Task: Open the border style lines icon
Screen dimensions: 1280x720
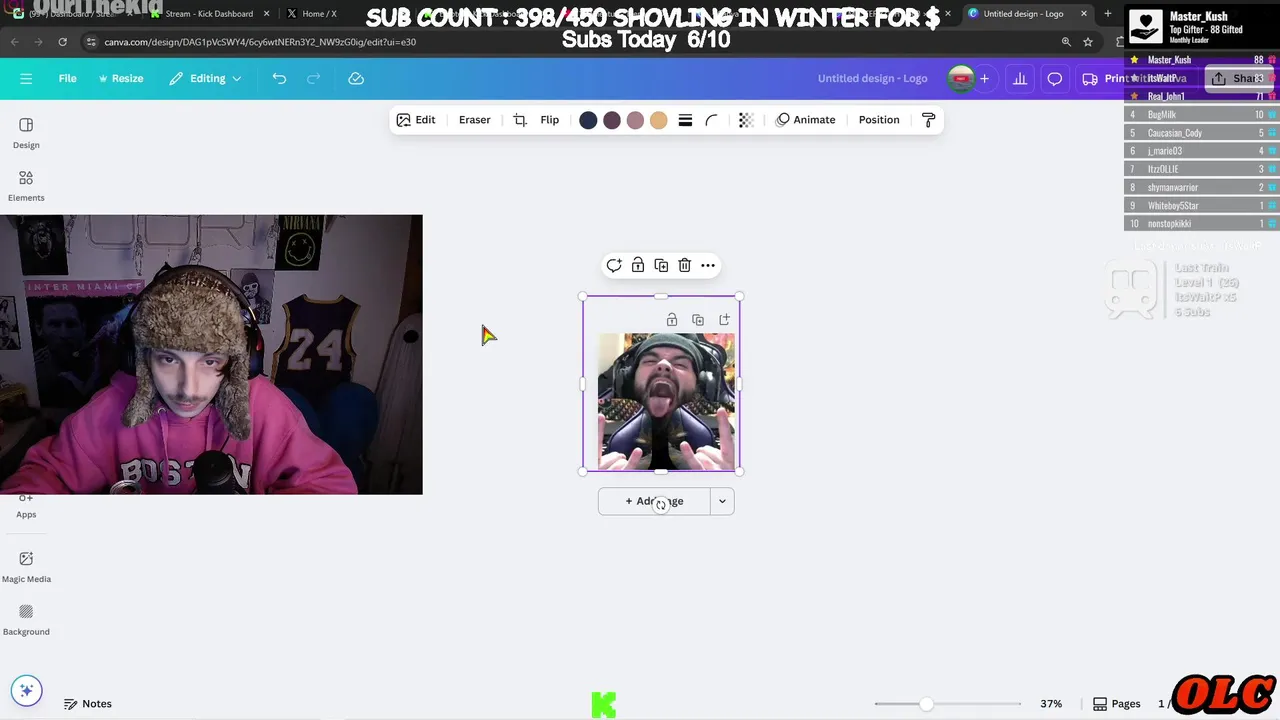Action: tap(685, 120)
